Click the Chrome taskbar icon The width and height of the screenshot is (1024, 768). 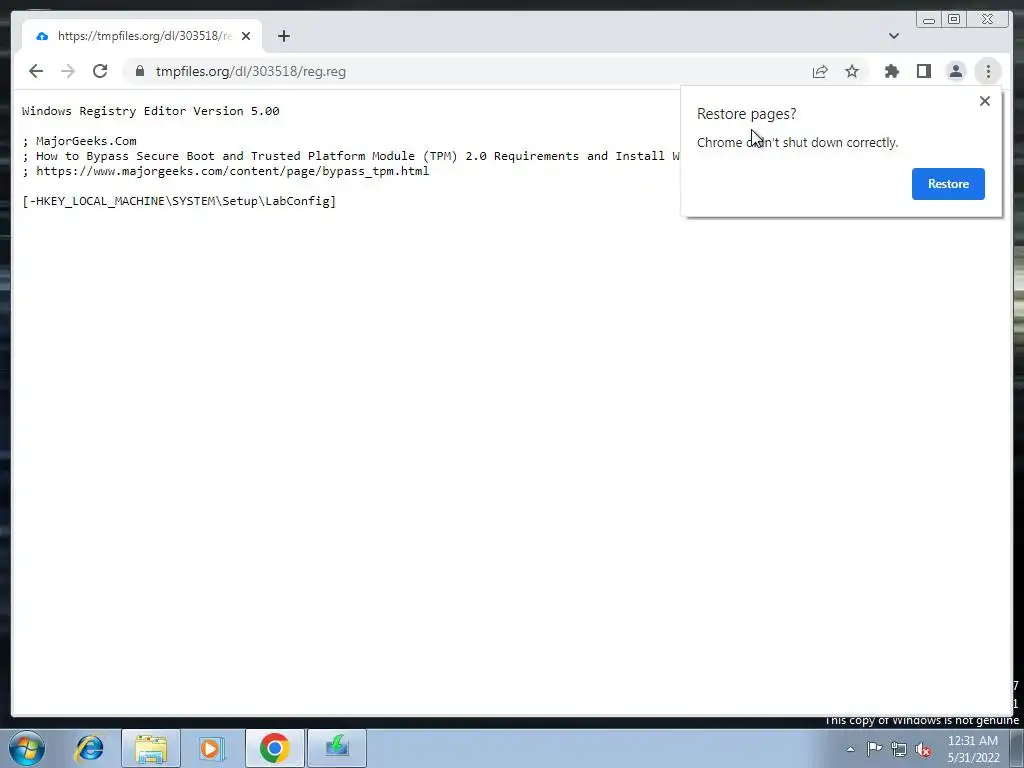coord(274,748)
